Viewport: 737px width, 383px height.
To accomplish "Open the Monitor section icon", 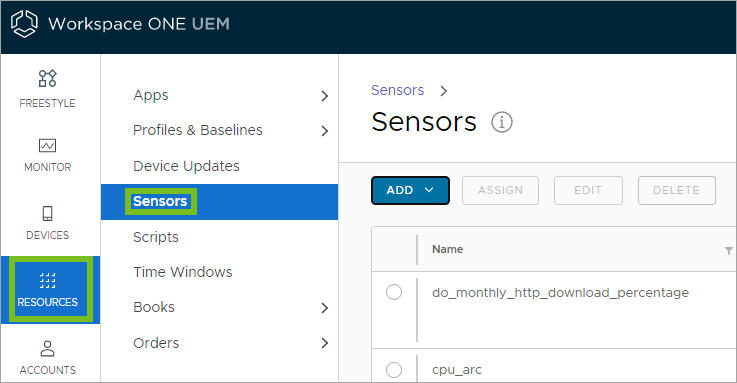I will (47, 146).
